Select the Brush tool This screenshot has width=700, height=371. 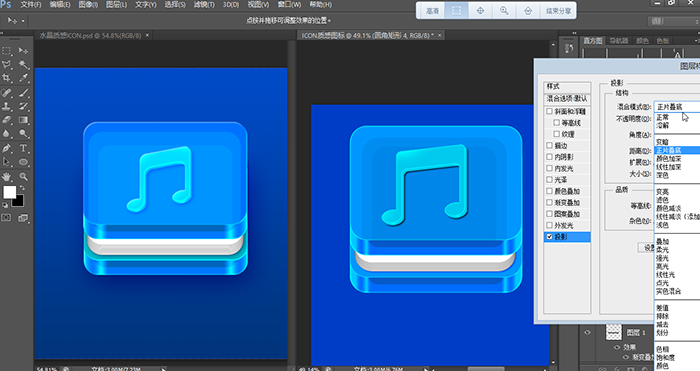pos(23,92)
